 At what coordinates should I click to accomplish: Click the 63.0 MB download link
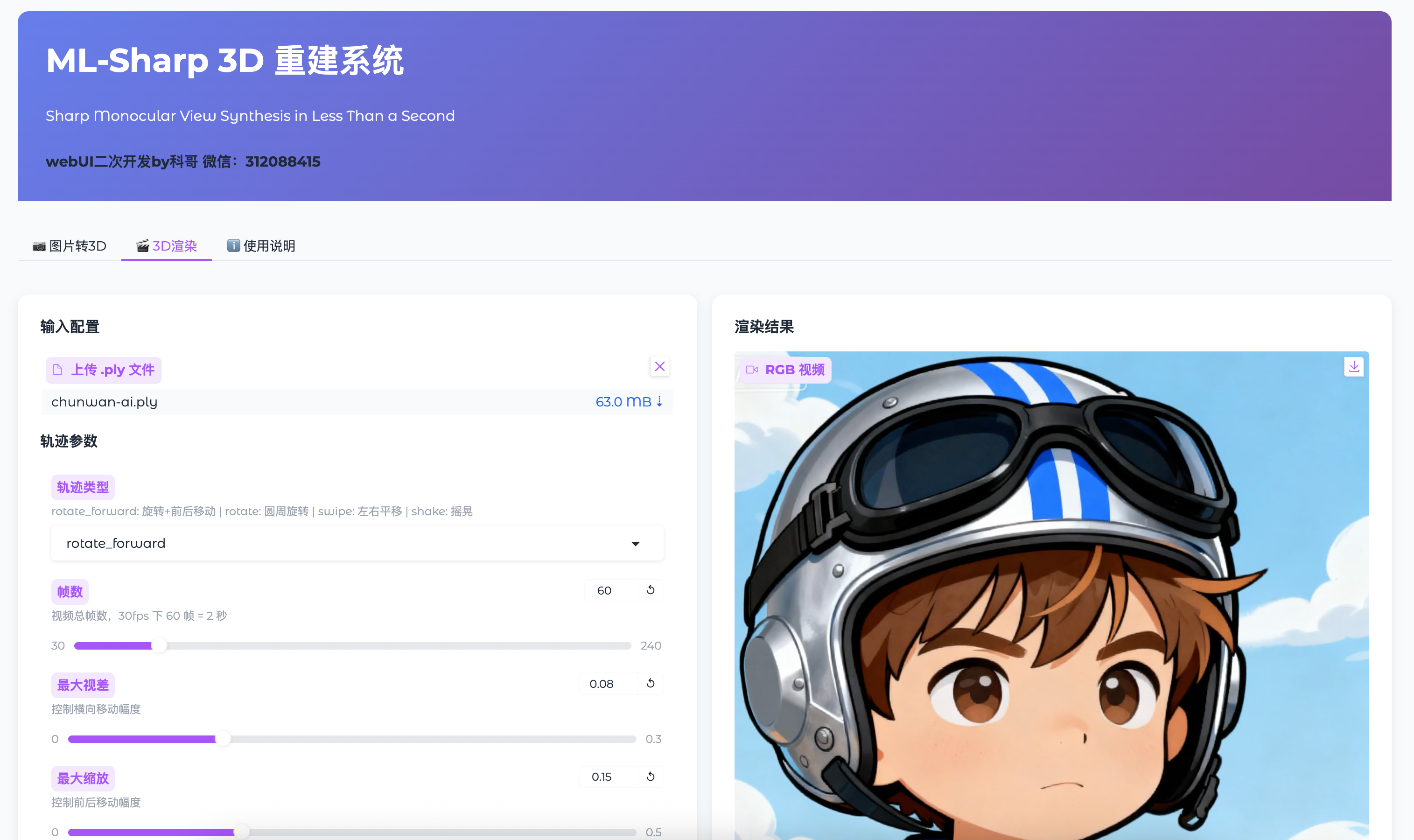[628, 402]
